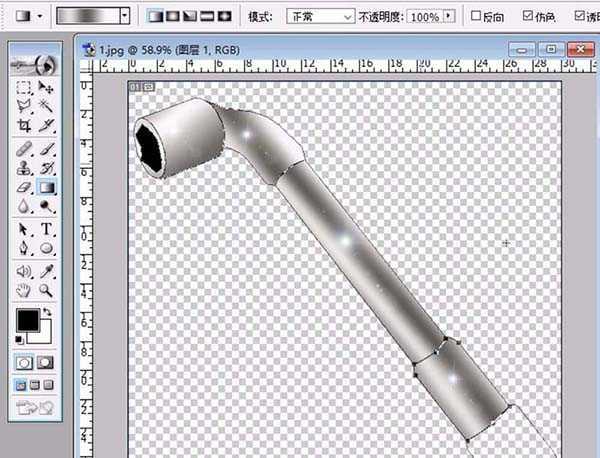Enable the 反向 (reverse) checkbox

(476, 17)
